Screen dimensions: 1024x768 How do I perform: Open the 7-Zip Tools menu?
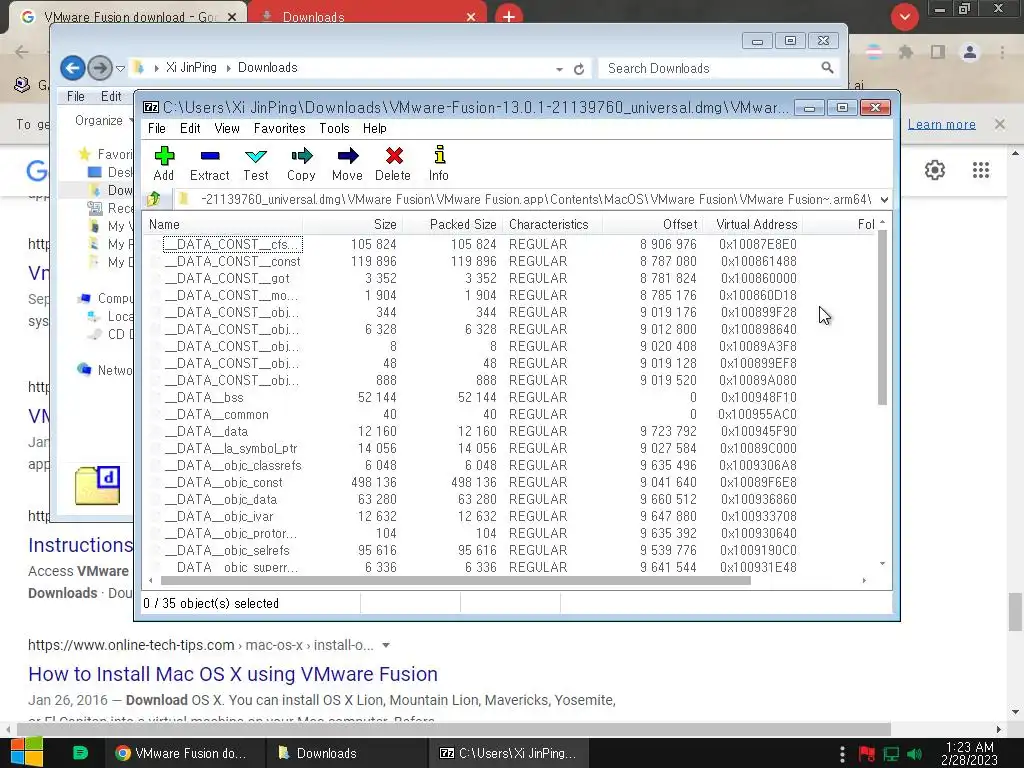(334, 128)
